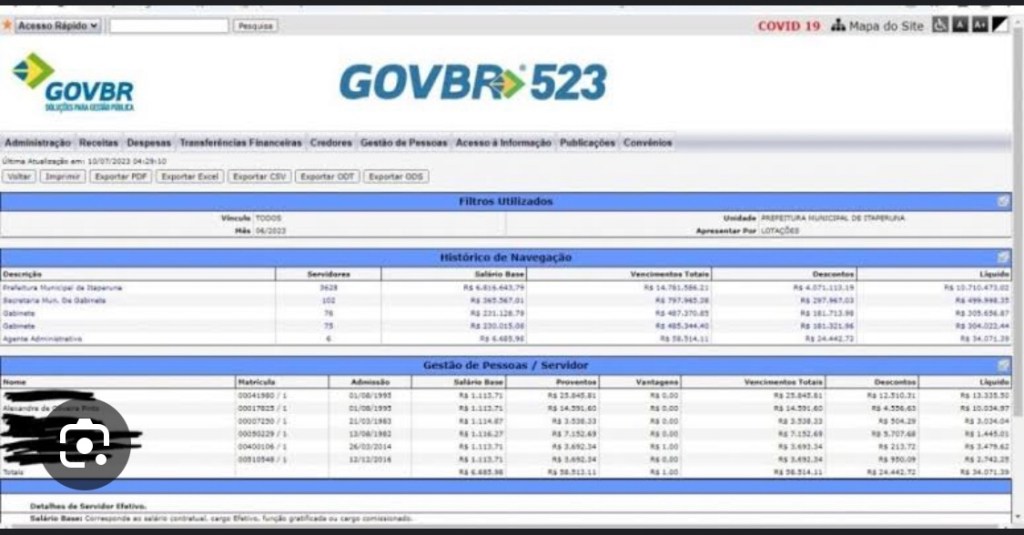Screen dimensions: 1024x535
Task: Collapse the Gestão de Pessoas / Servidor panel icon
Action: pyautogui.click(x=1003, y=366)
